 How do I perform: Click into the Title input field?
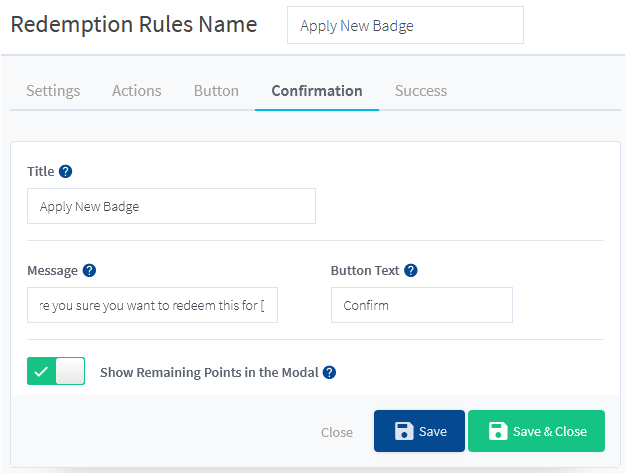click(x=171, y=206)
